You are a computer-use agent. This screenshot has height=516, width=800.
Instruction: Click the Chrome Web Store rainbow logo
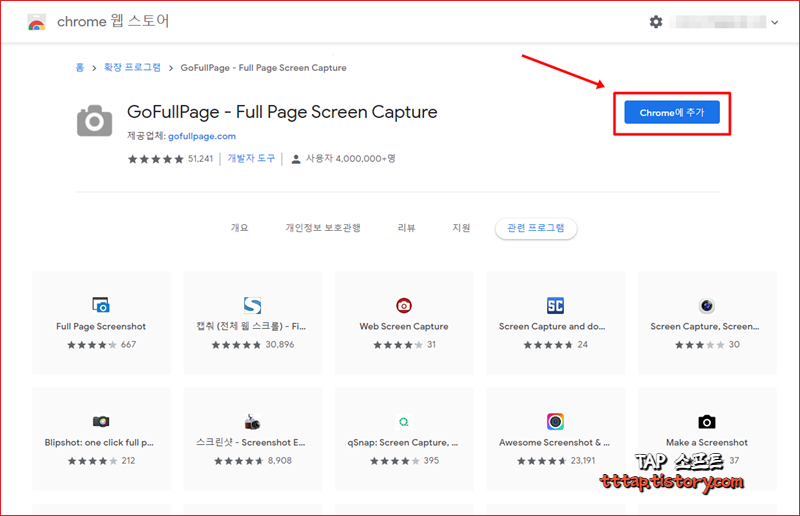point(37,22)
